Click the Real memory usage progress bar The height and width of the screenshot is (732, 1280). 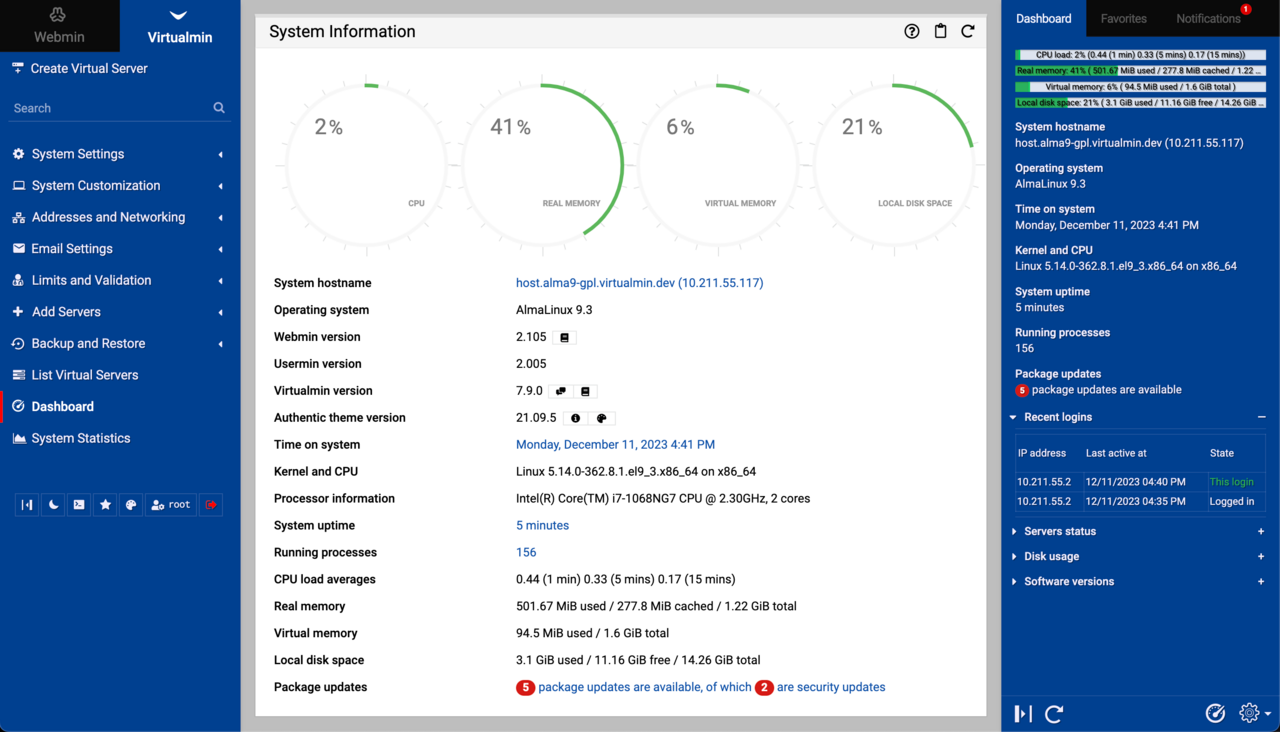pyautogui.click(x=1140, y=71)
